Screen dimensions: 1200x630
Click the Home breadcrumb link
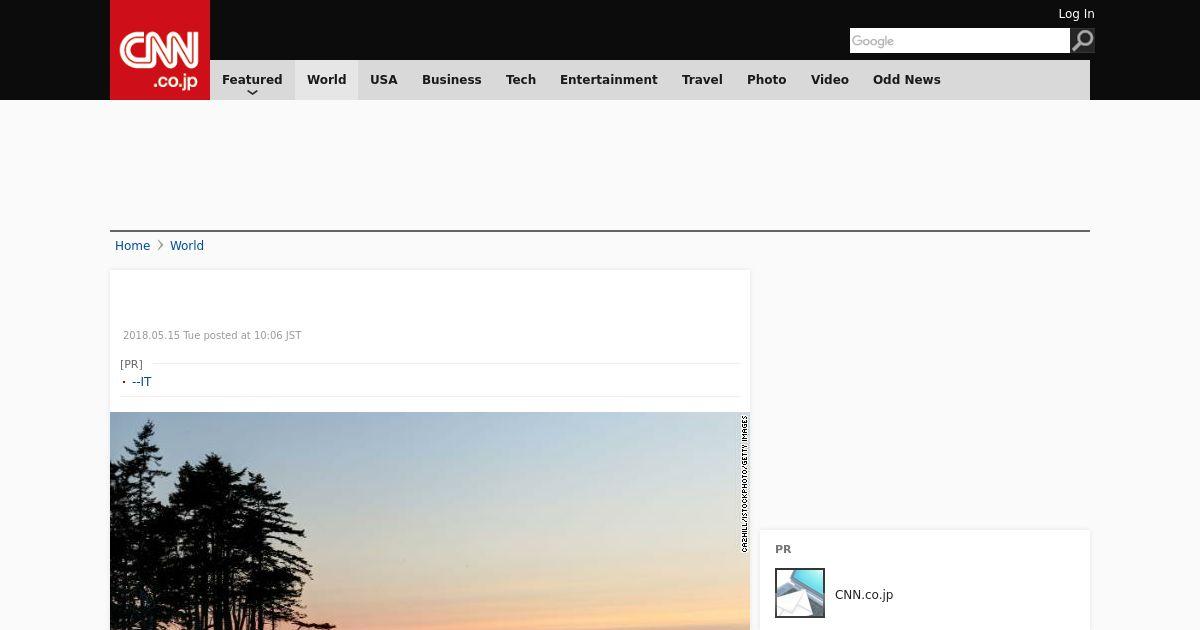click(x=132, y=246)
